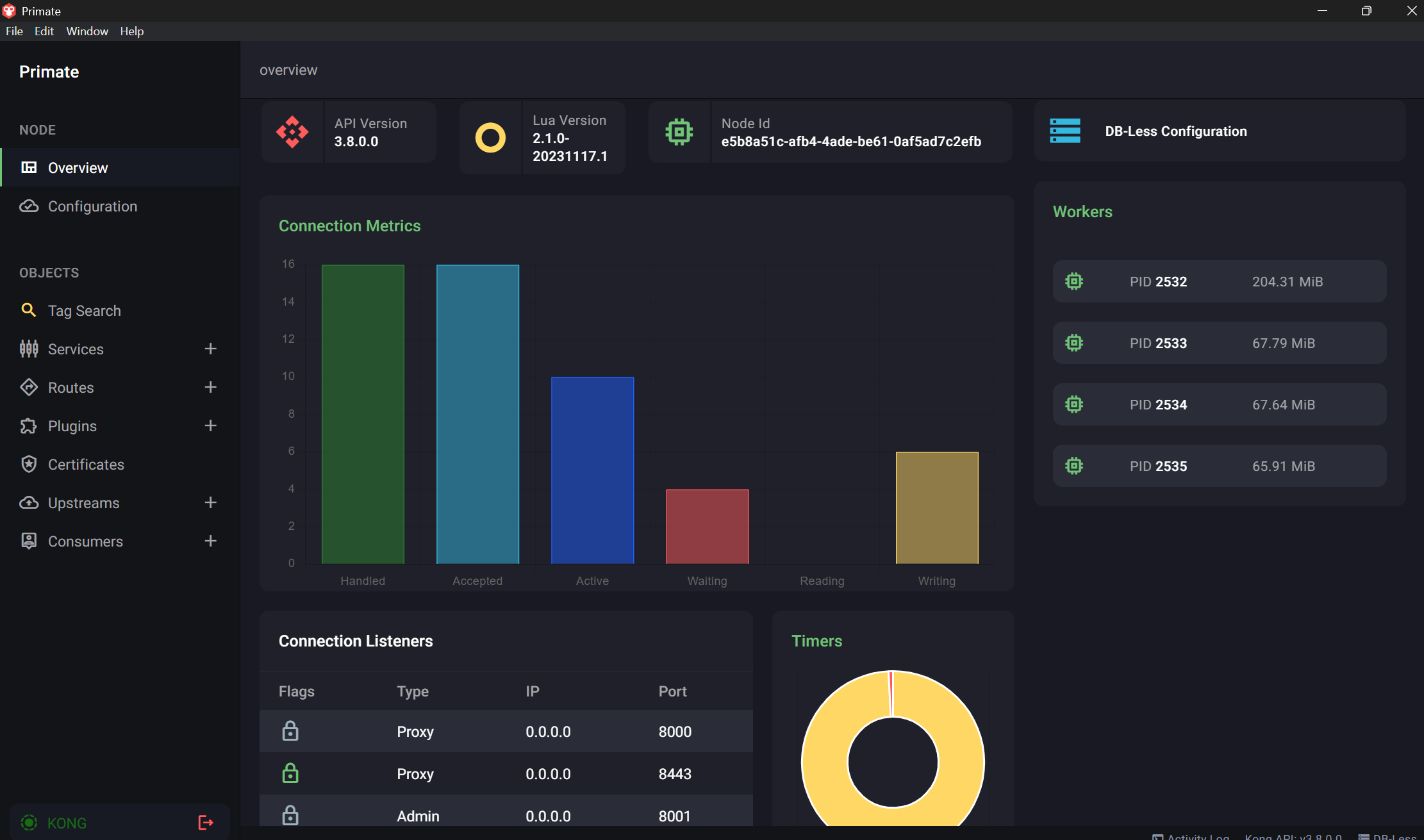This screenshot has width=1424, height=840.
Task: Open the Window menu
Action: pyautogui.click(x=87, y=31)
